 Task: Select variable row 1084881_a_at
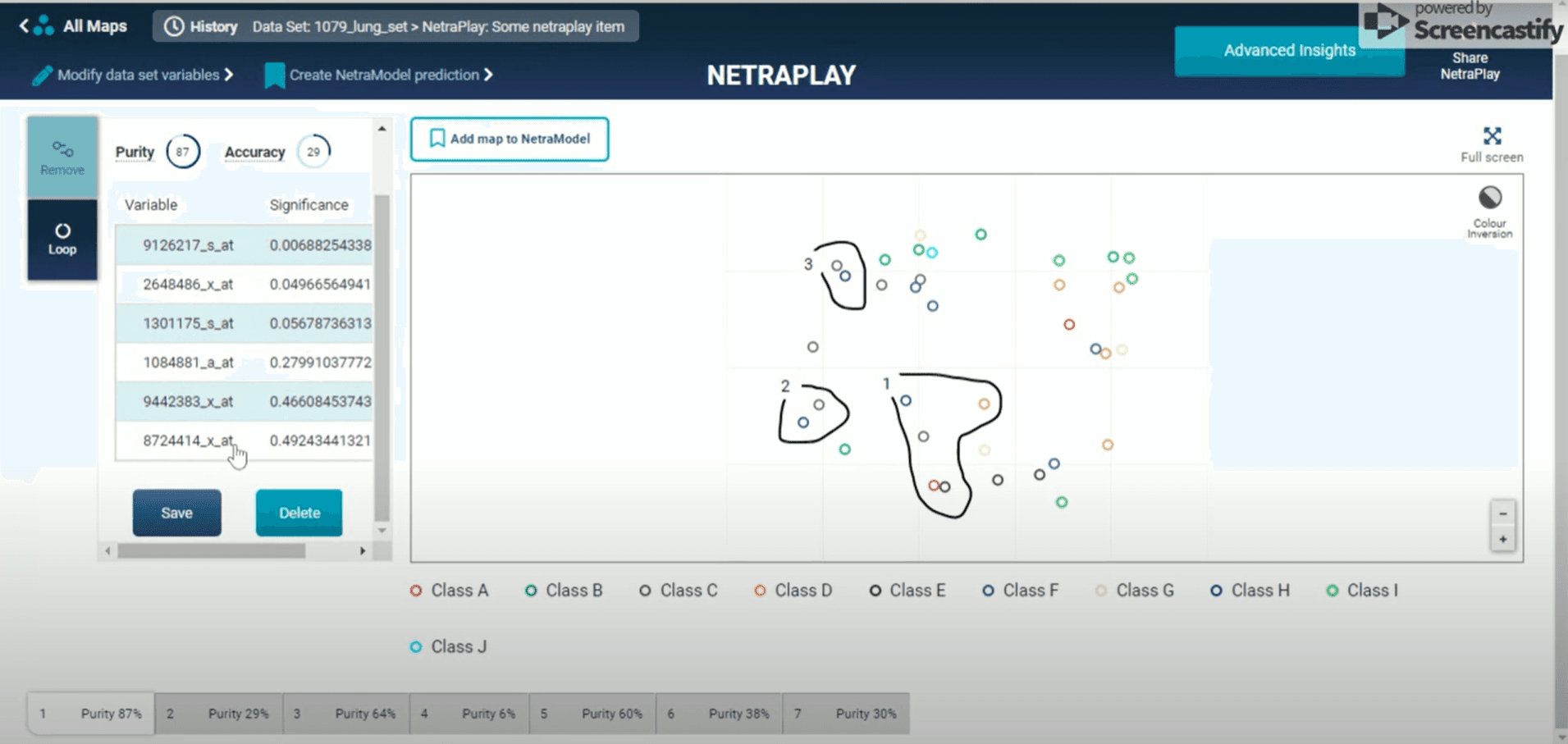(x=245, y=363)
